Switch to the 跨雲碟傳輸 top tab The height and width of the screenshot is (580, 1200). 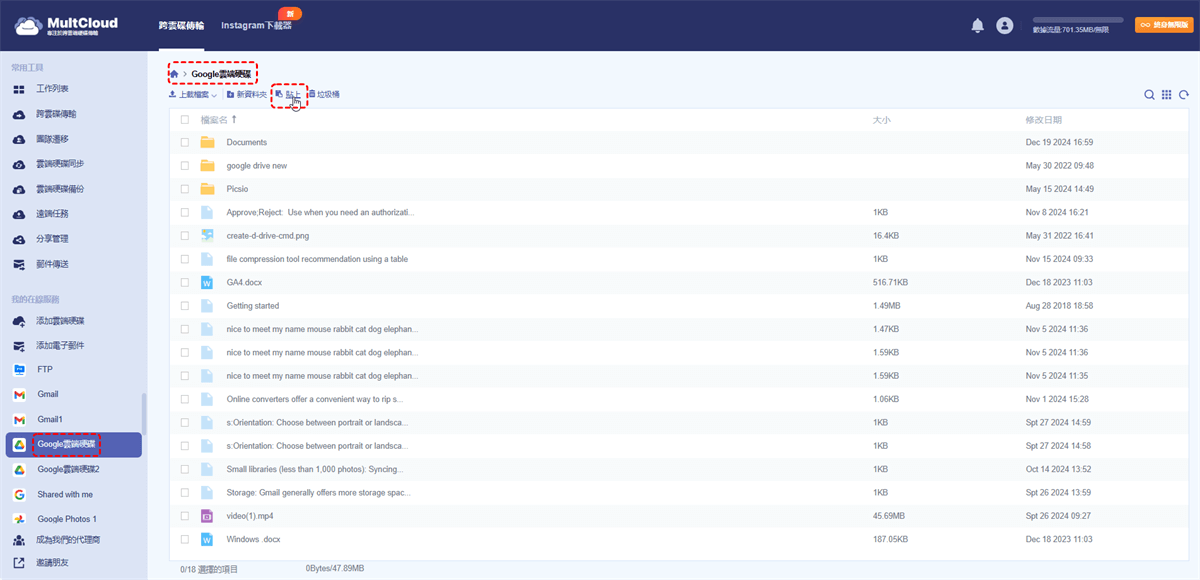point(181,25)
